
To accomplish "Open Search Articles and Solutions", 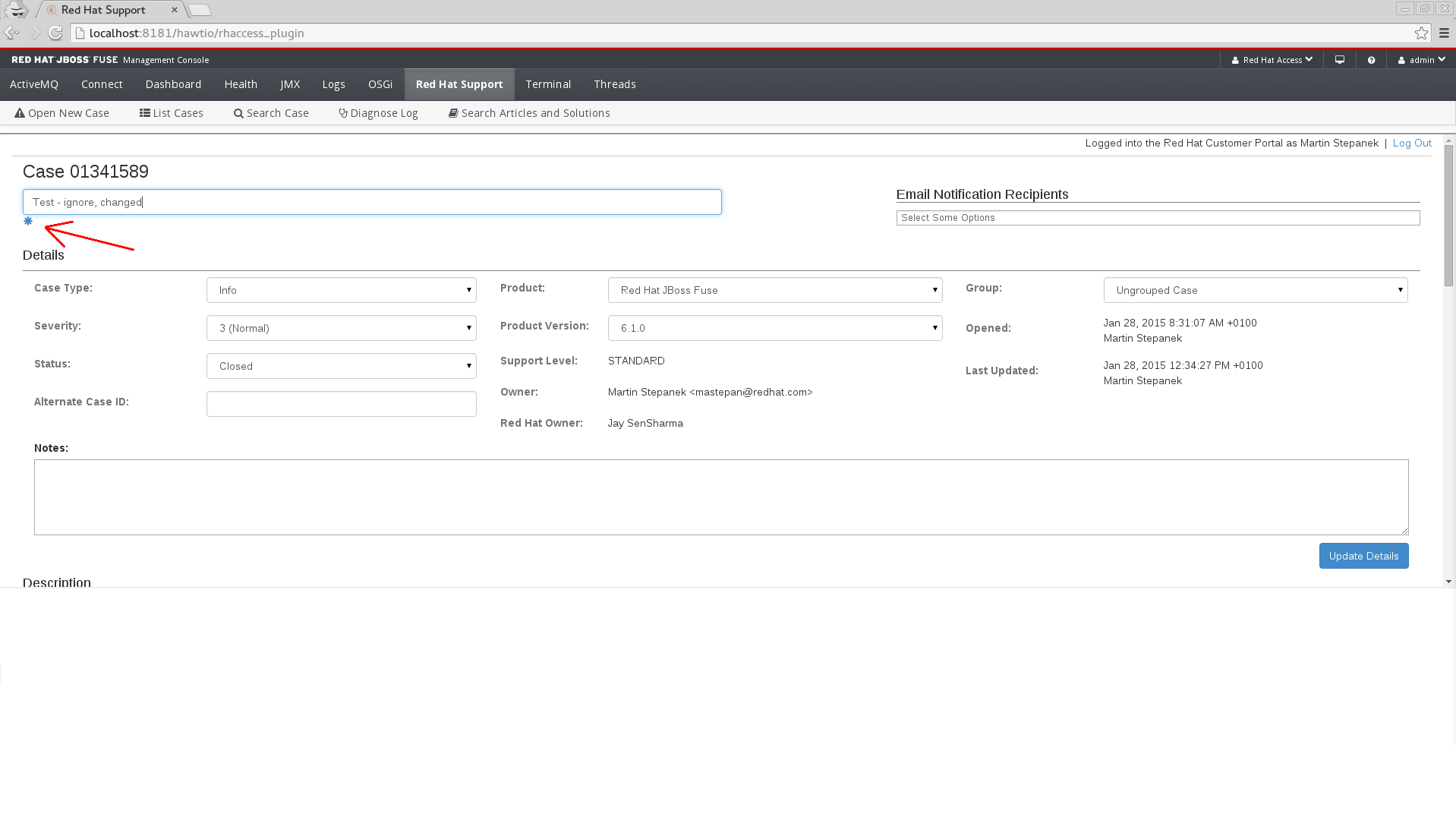I will tap(529, 113).
